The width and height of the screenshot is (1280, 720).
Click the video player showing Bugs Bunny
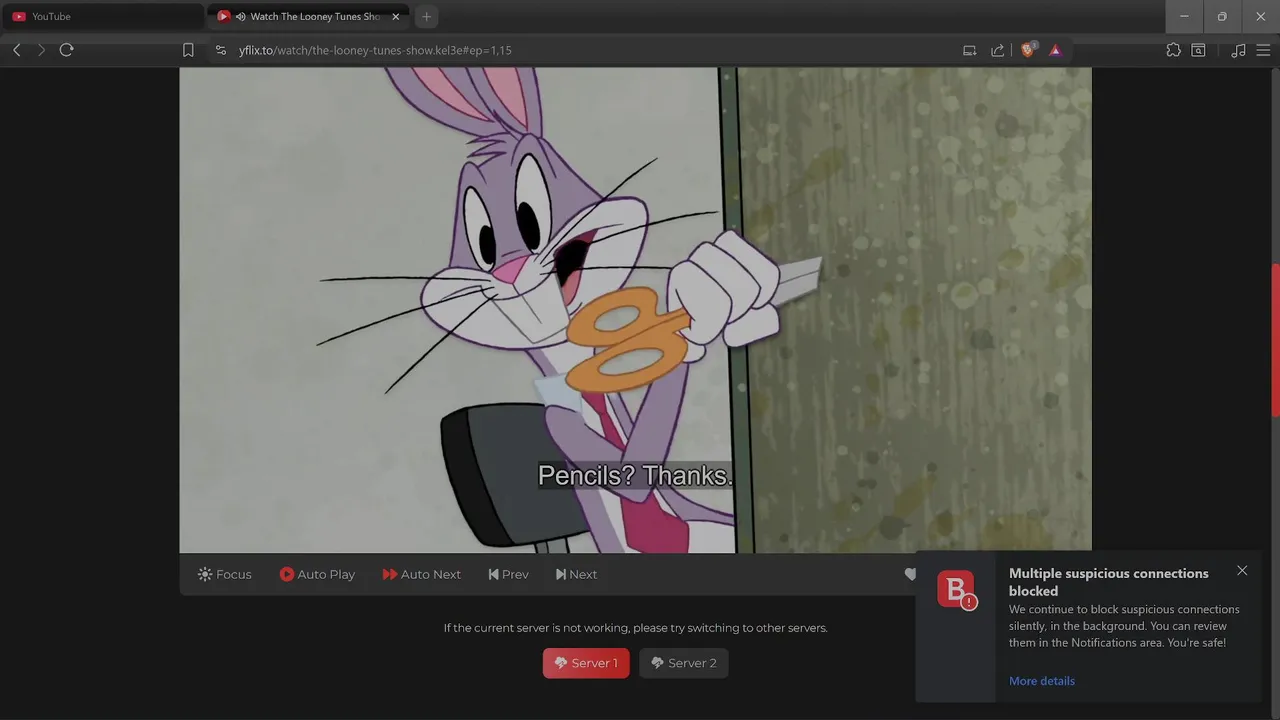tap(635, 310)
